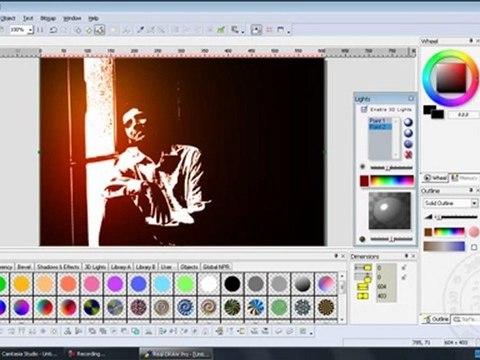Switch to the Library A tab
480x360 pixels.
pos(121,267)
